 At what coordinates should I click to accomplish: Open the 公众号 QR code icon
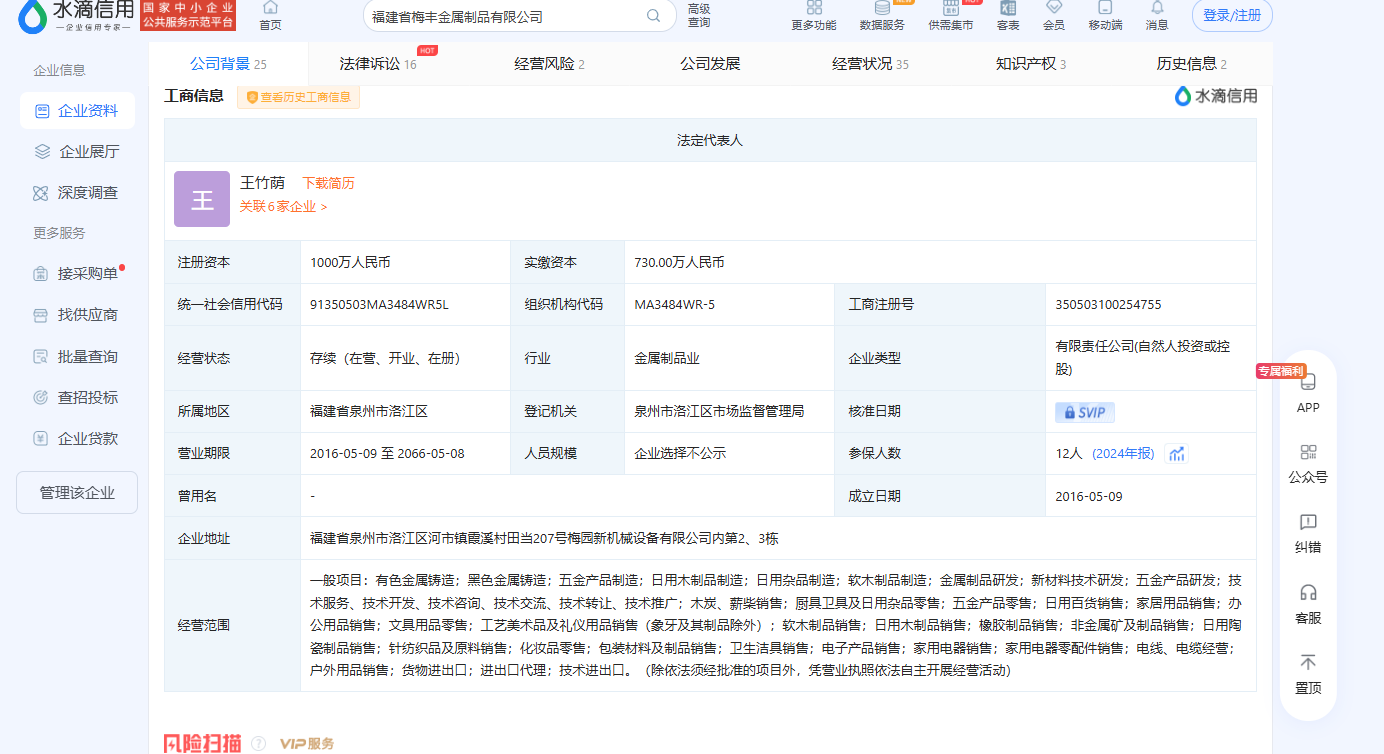point(1308,453)
